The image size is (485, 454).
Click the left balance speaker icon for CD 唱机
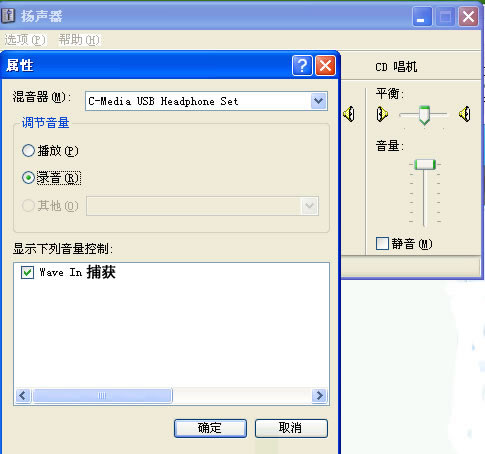(x=382, y=114)
